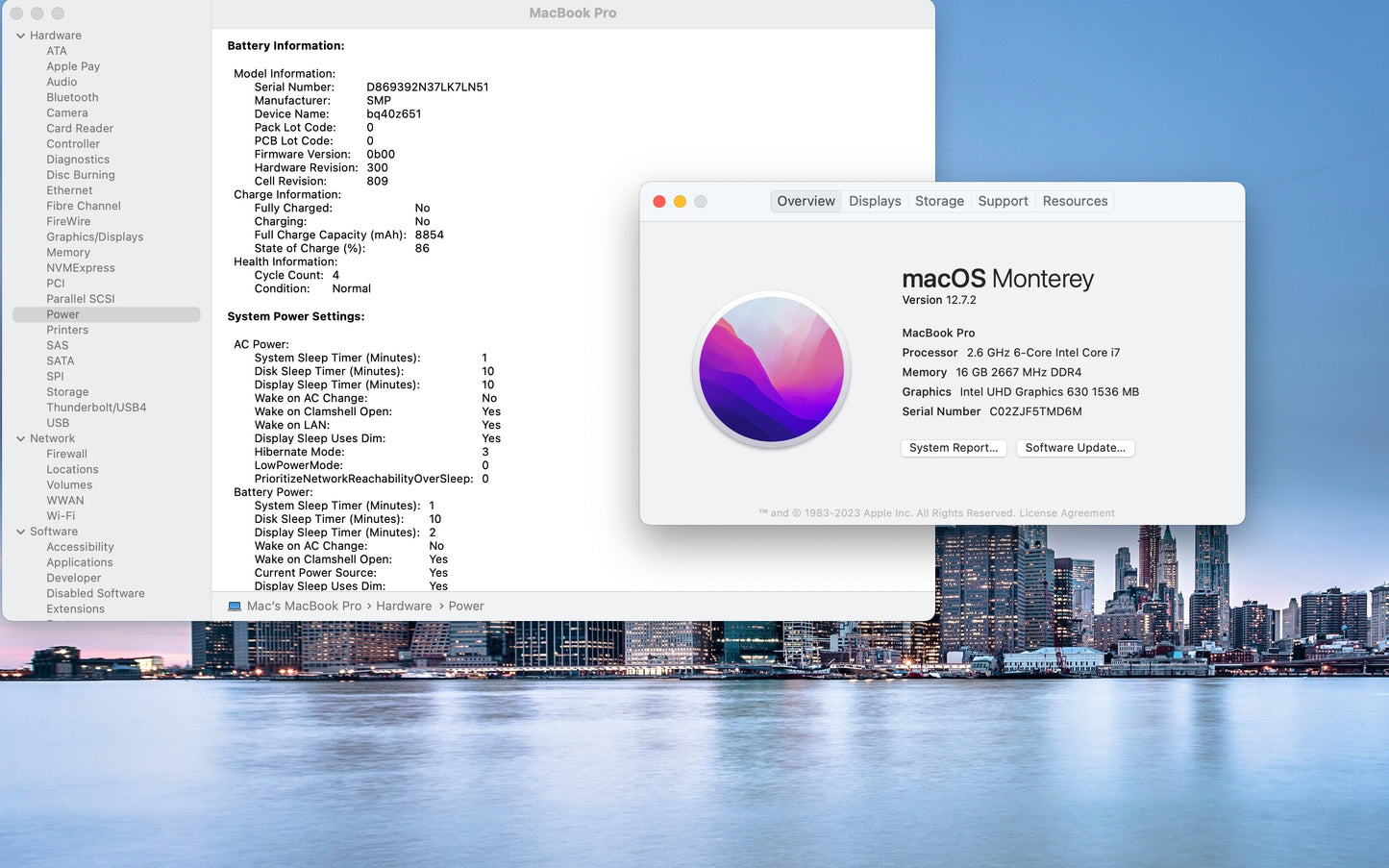Select Graphics/Displays in the sidebar
The width and height of the screenshot is (1389, 868).
[x=94, y=237]
